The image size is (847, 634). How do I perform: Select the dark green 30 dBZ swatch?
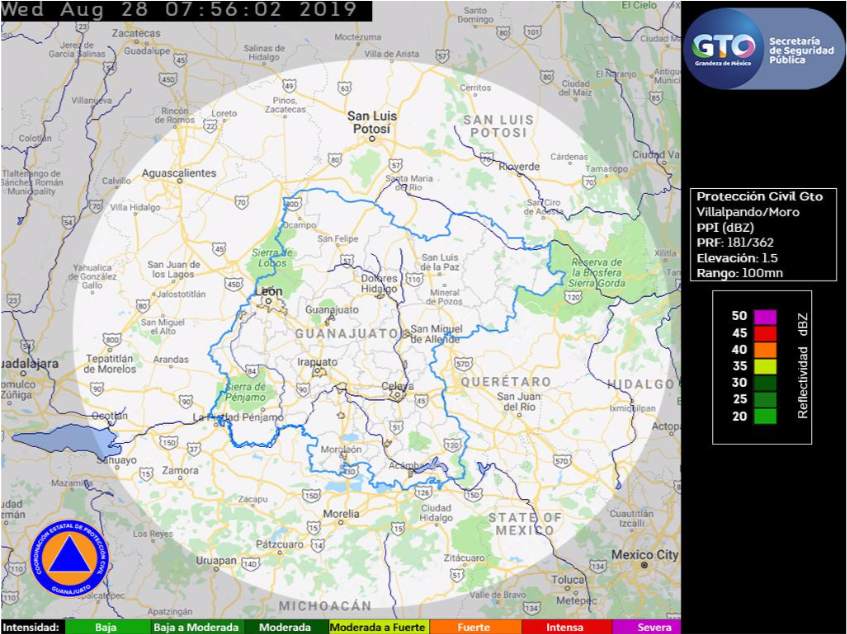point(765,383)
